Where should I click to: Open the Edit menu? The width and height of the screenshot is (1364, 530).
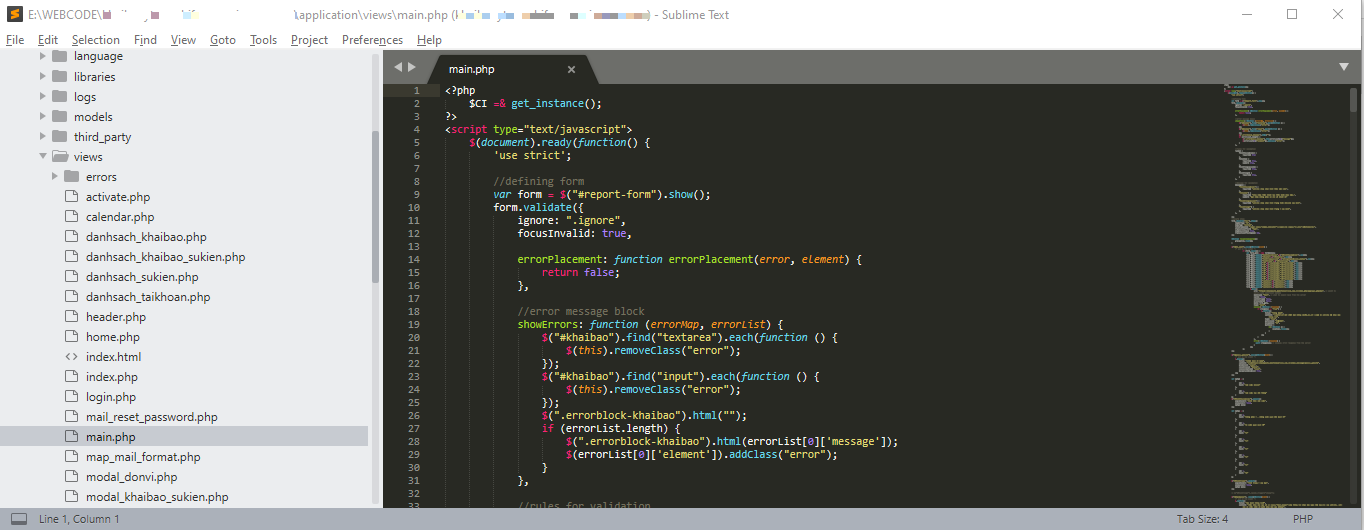(x=48, y=40)
